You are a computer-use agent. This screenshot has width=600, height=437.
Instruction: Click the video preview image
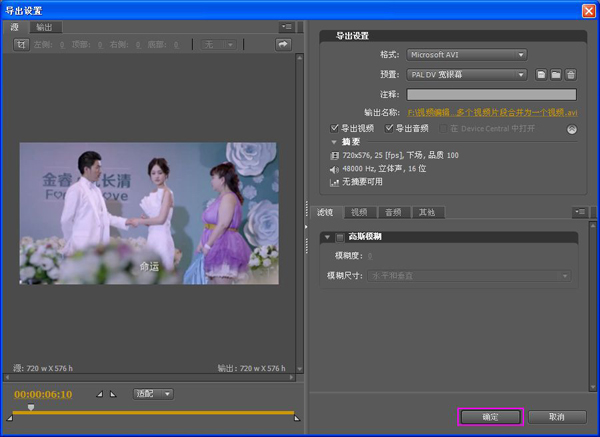pyautogui.click(x=149, y=213)
